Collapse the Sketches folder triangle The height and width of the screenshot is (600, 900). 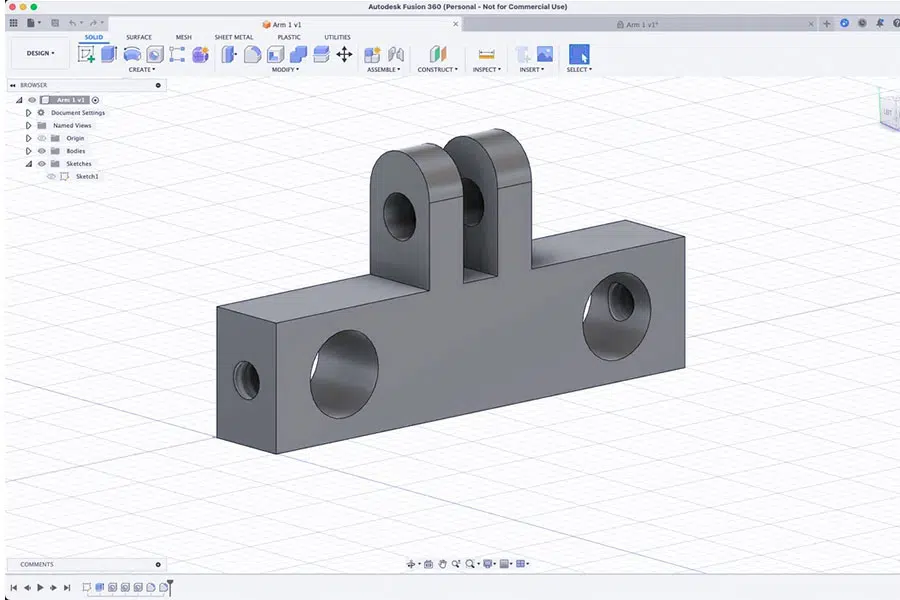pos(29,164)
